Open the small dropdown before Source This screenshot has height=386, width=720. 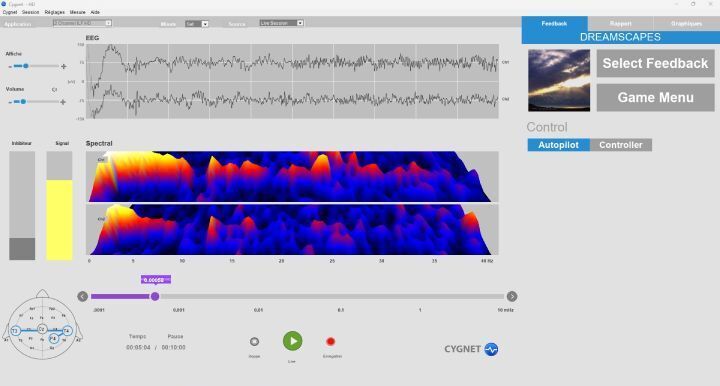coord(197,24)
